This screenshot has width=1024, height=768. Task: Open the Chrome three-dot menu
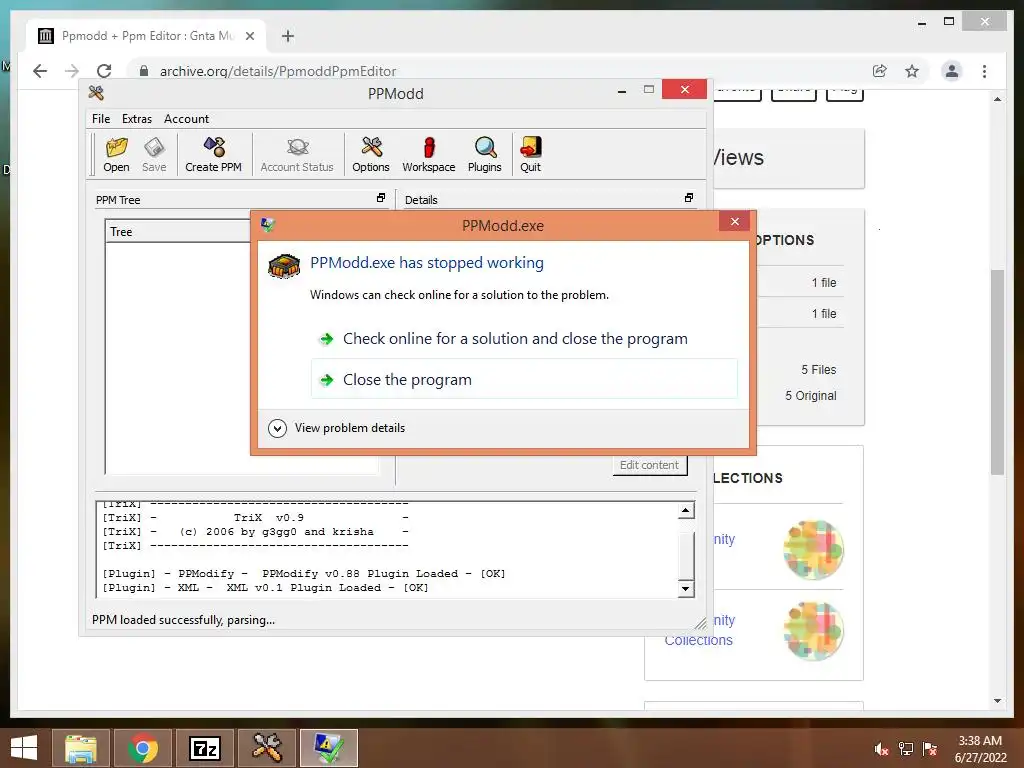coord(984,71)
